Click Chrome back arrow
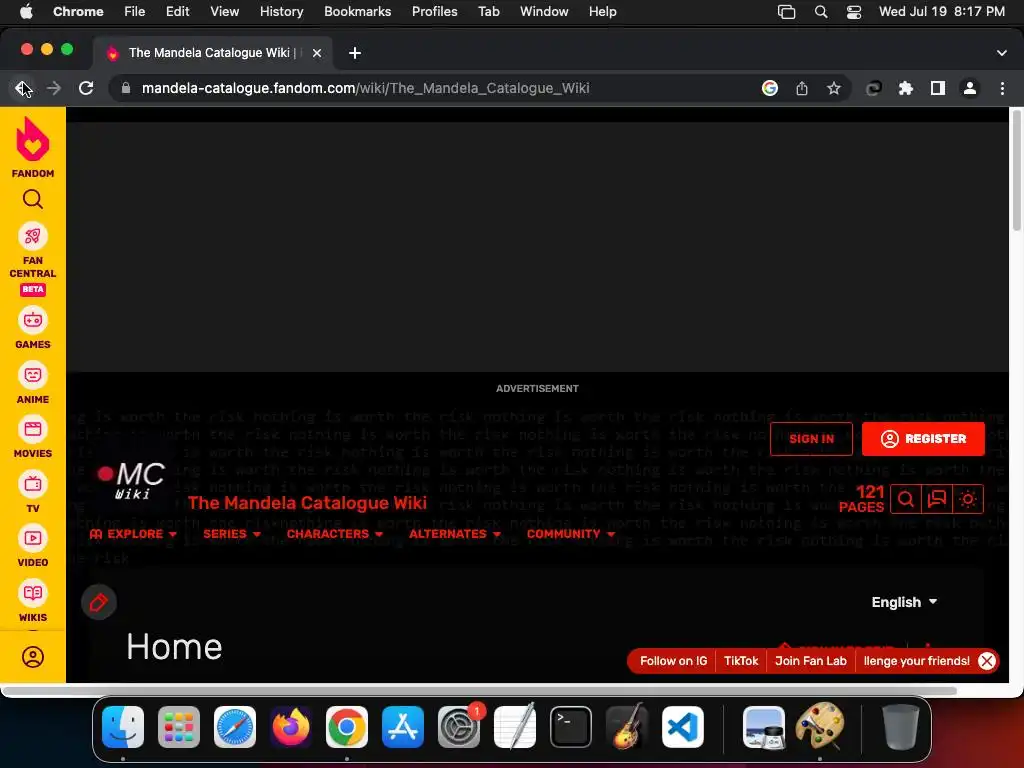The image size is (1024, 768). 22,88
